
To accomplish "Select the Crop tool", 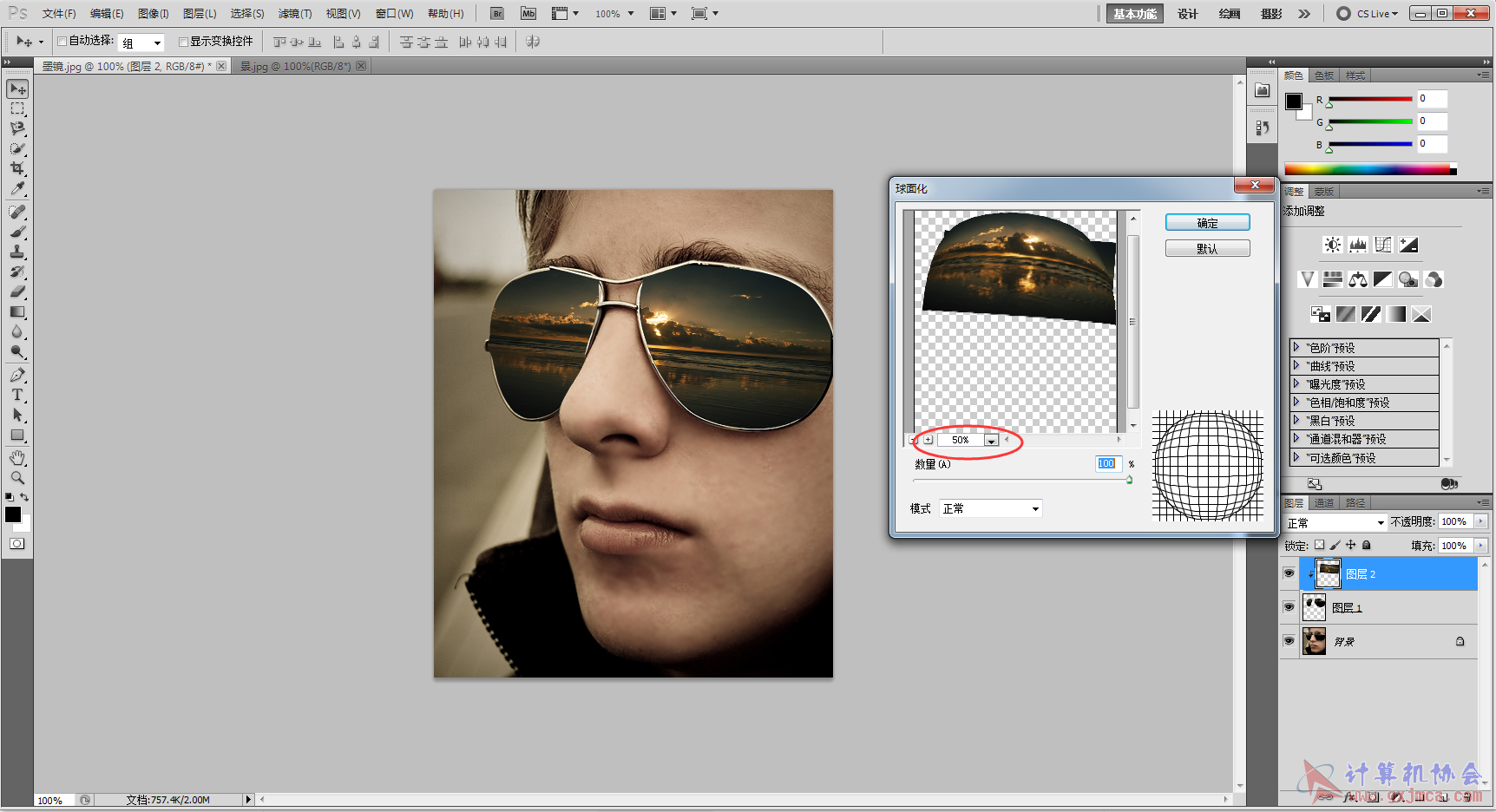I will (x=17, y=168).
